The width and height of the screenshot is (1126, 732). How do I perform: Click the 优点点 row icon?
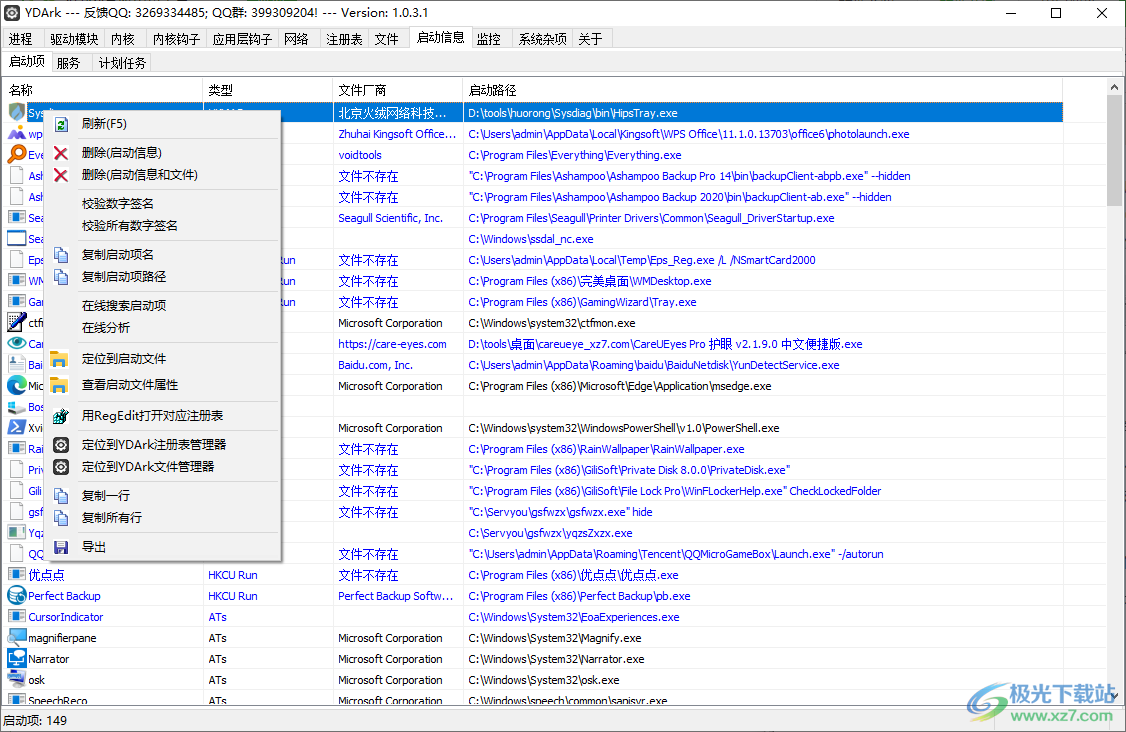click(x=17, y=575)
